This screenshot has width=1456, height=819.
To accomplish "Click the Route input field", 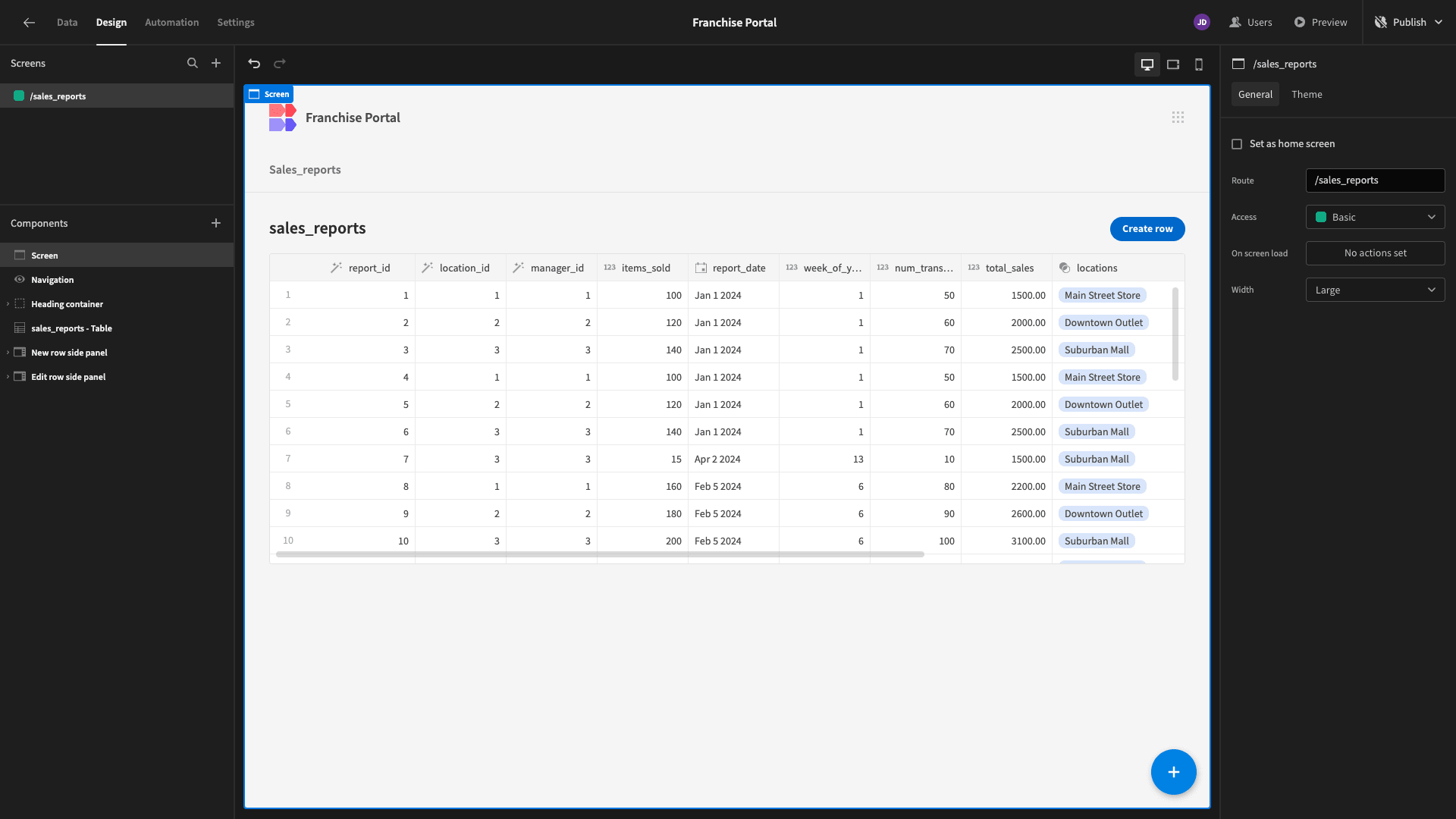I will coord(1375,180).
